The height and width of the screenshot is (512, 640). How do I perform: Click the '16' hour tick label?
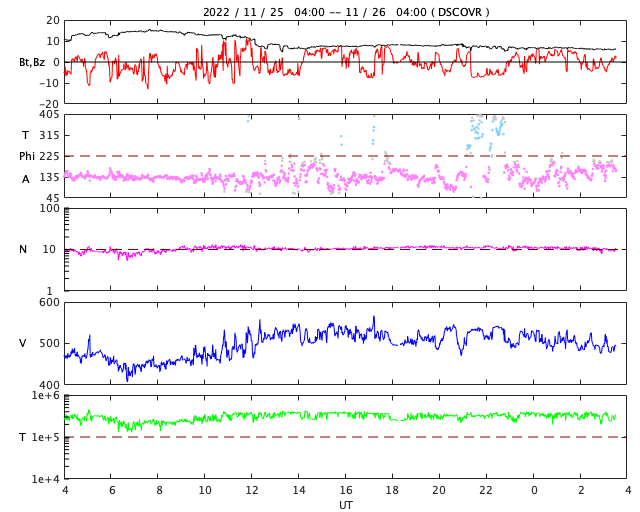pyautogui.click(x=345, y=490)
